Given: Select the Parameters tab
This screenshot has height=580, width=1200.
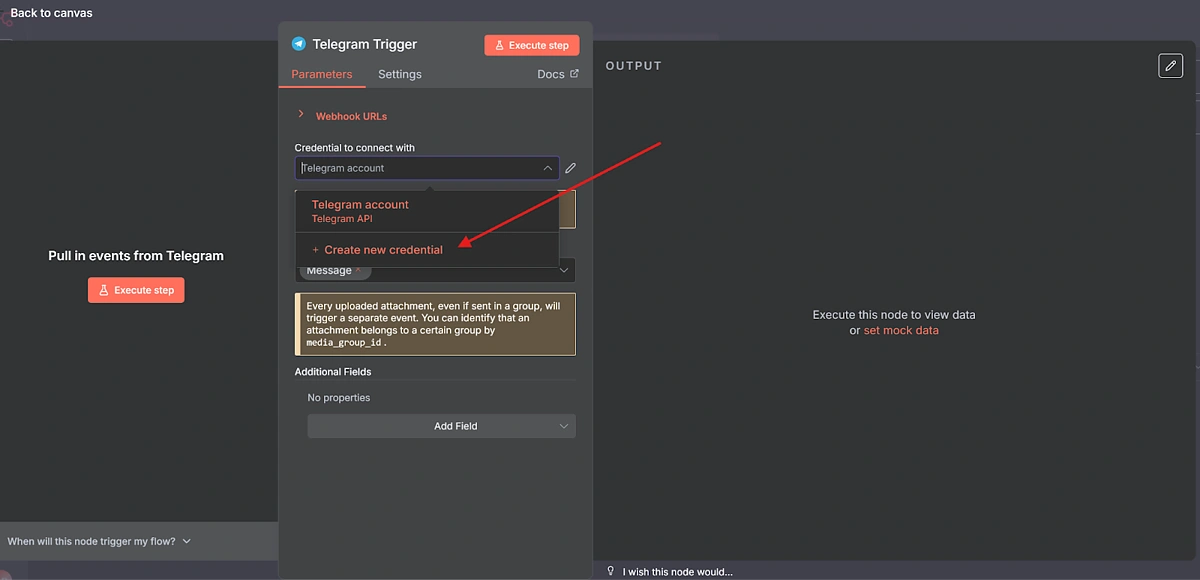Looking at the screenshot, I should pyautogui.click(x=321, y=74).
